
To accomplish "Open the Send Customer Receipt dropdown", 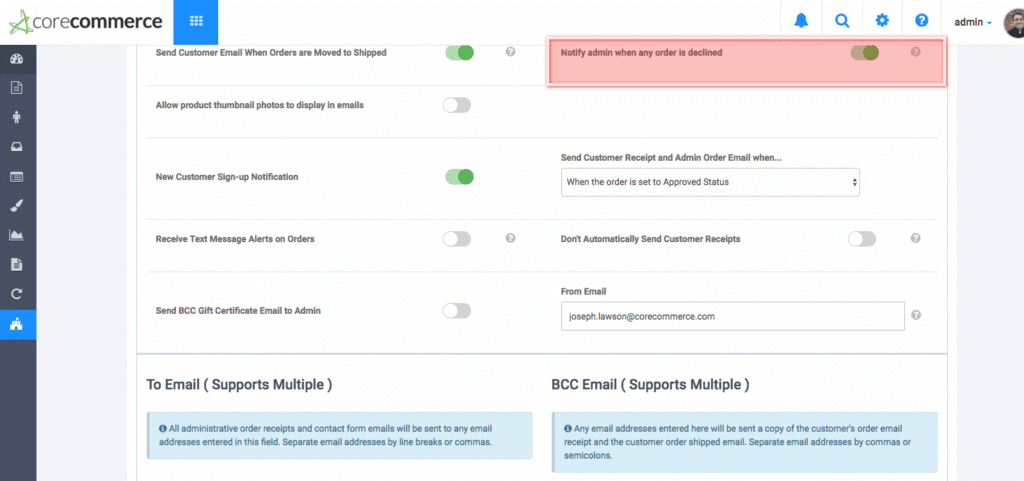I will (710, 182).
